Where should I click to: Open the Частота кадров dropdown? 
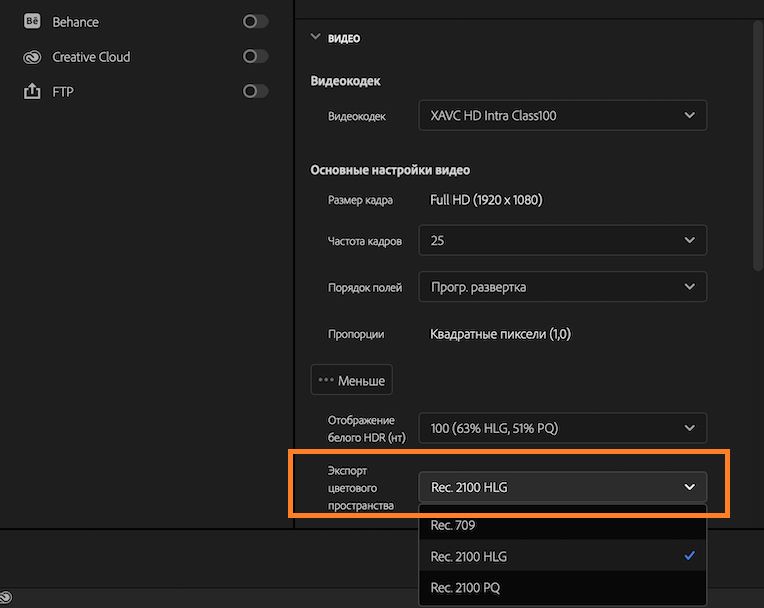click(x=562, y=241)
